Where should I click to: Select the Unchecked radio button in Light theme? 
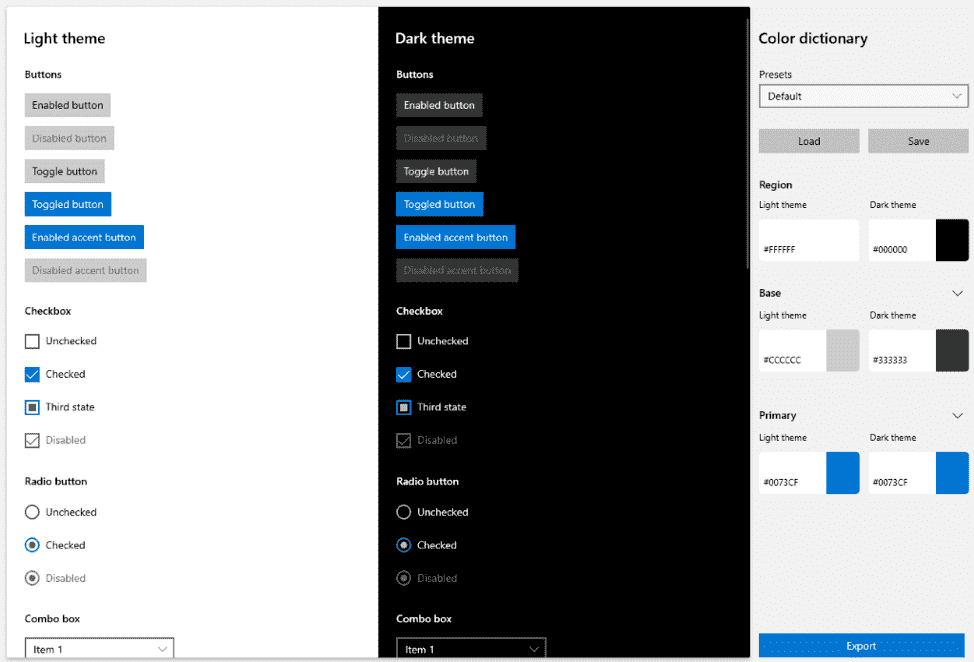[x=32, y=512]
